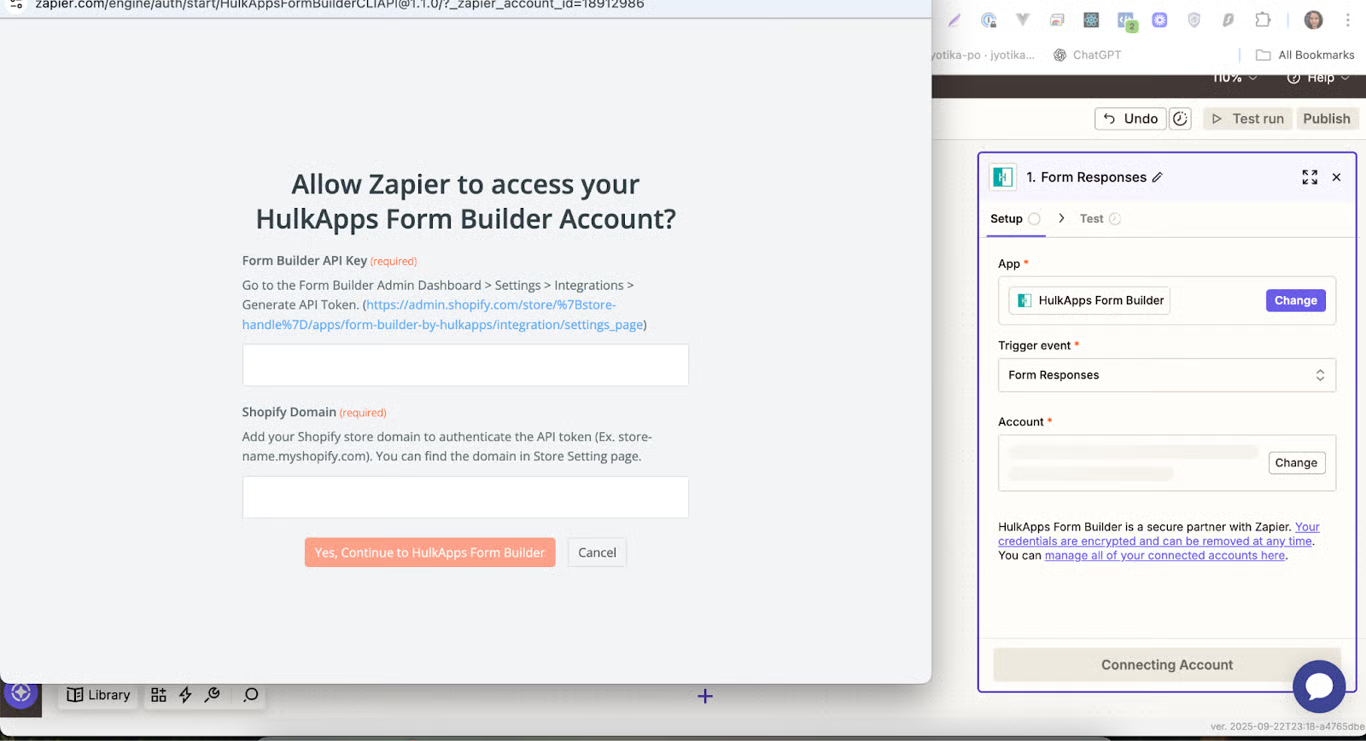This screenshot has width=1366, height=741.
Task: Open the Library panel
Action: coord(98,695)
